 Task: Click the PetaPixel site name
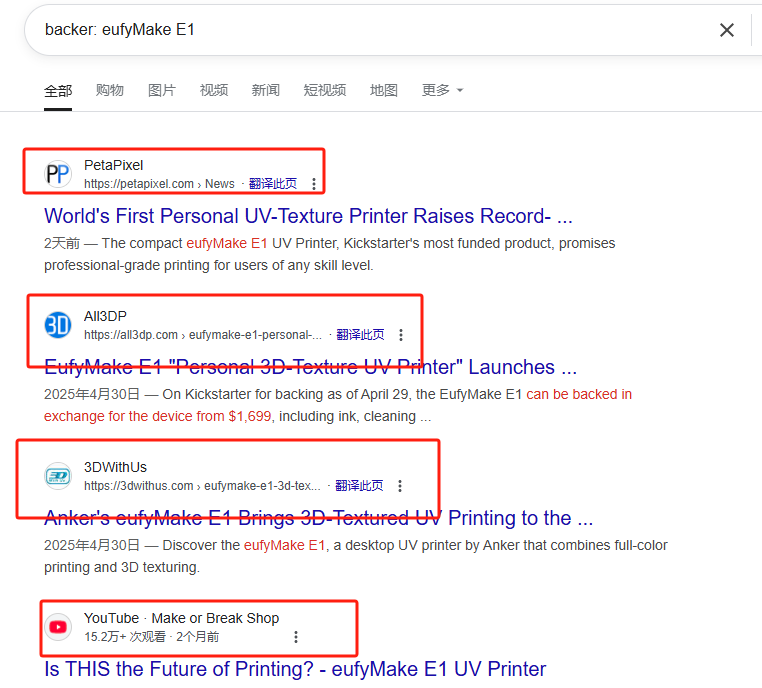pos(114,165)
